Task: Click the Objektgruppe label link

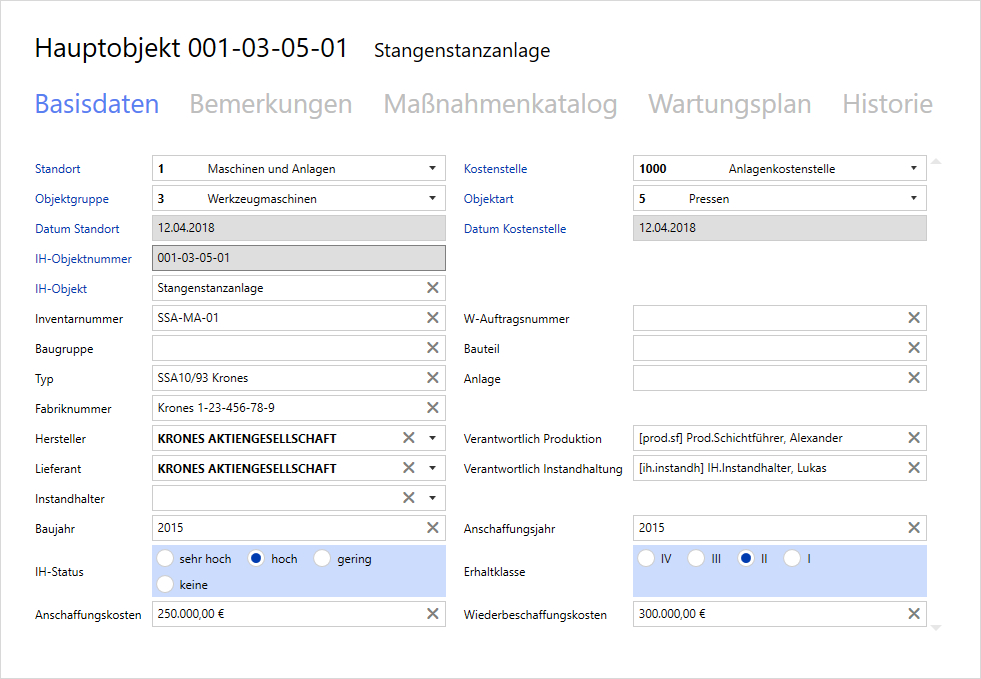Action: point(72,199)
